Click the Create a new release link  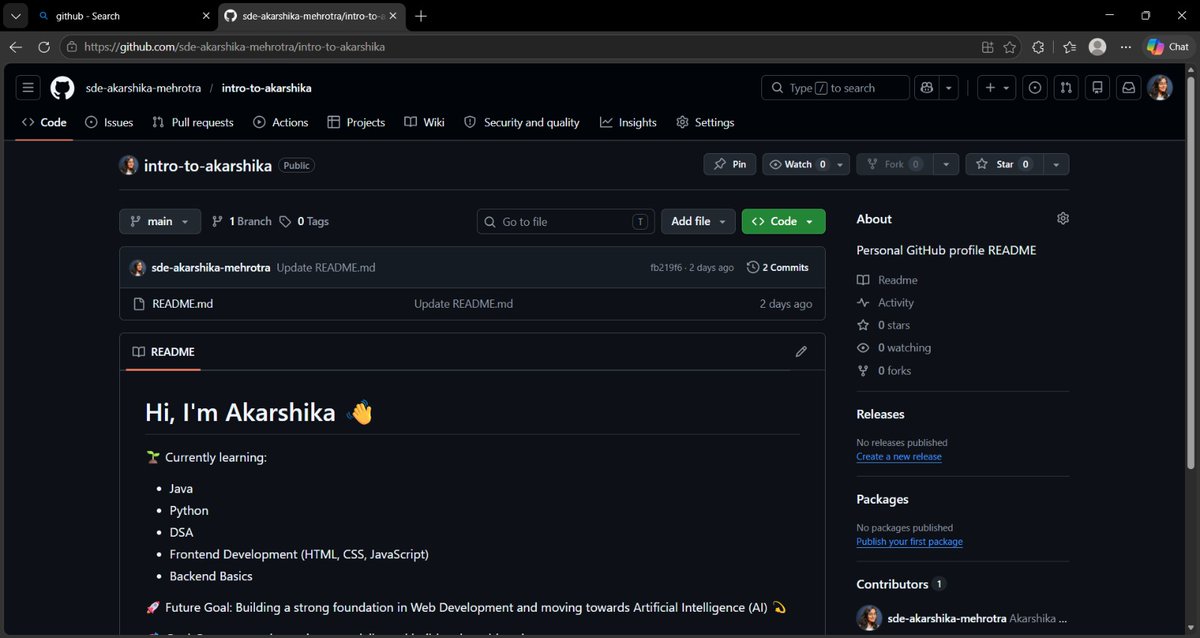point(899,457)
